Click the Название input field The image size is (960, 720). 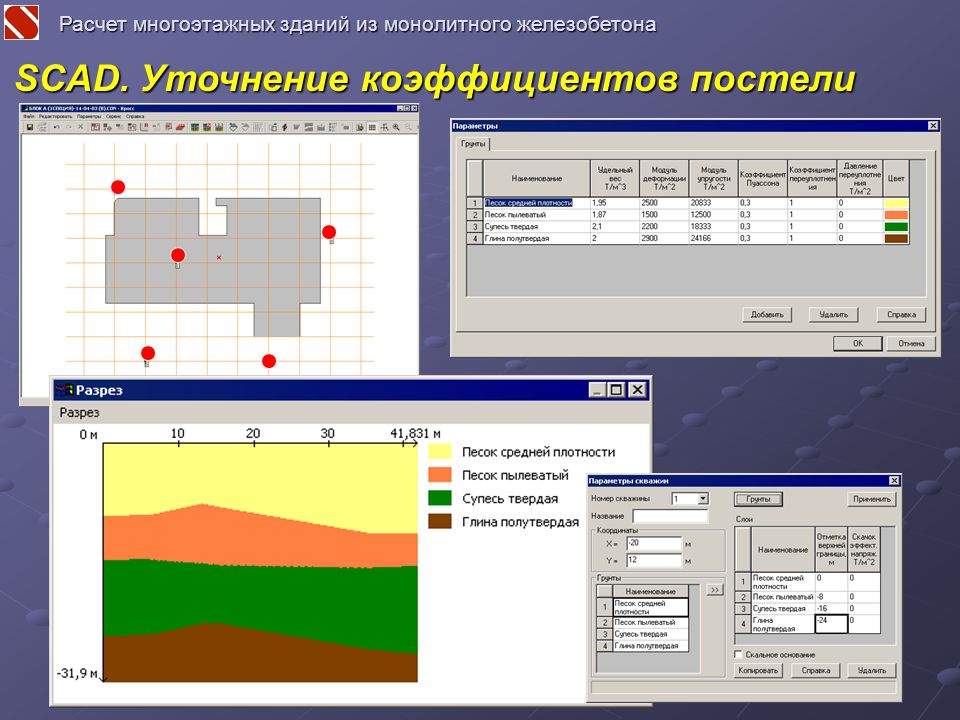[x=670, y=516]
